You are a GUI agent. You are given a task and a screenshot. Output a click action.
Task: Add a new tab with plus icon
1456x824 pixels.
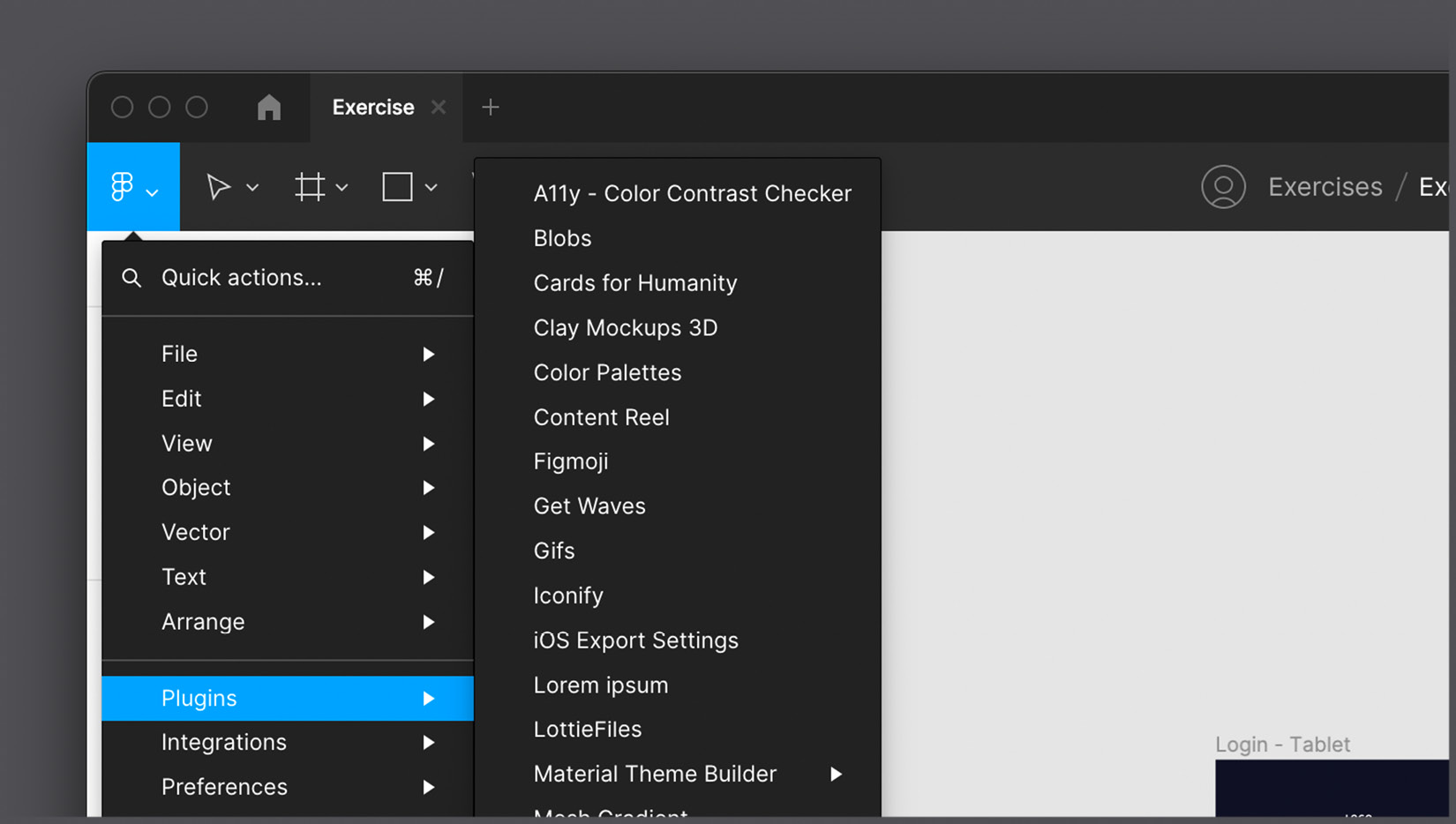pos(491,108)
